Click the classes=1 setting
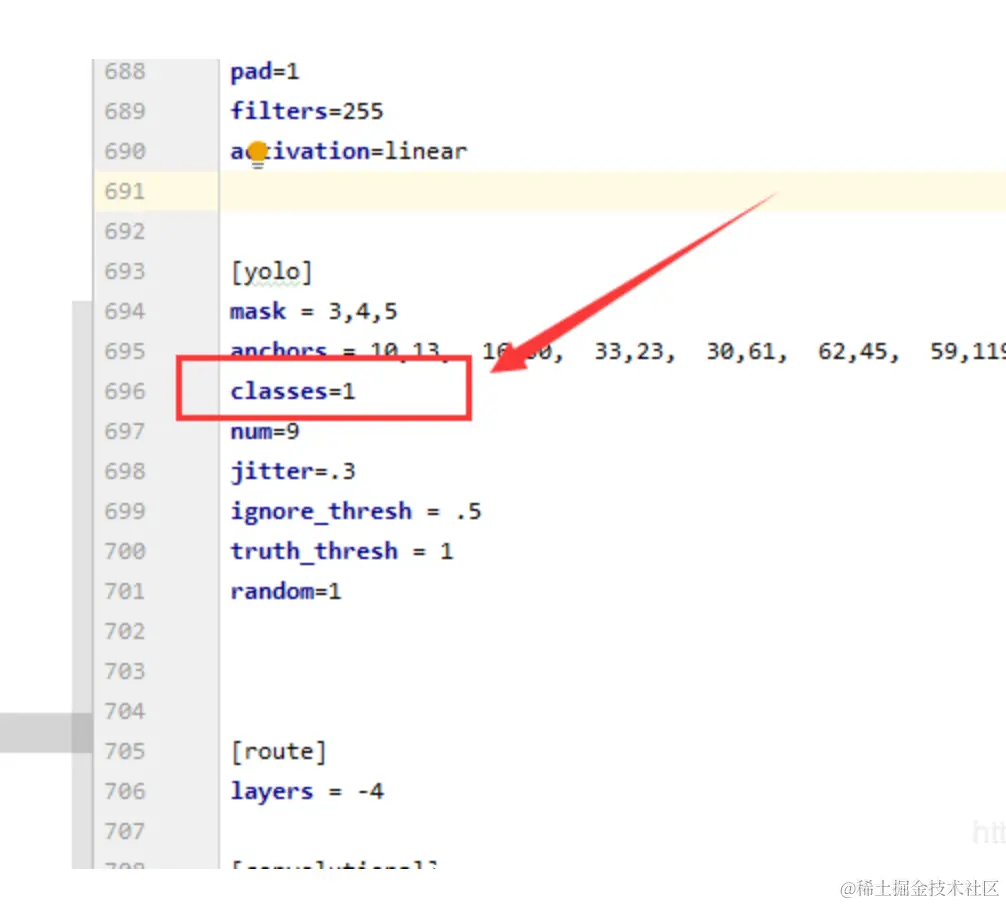Screen dimensions: 1006x905 pyautogui.click(x=293, y=391)
